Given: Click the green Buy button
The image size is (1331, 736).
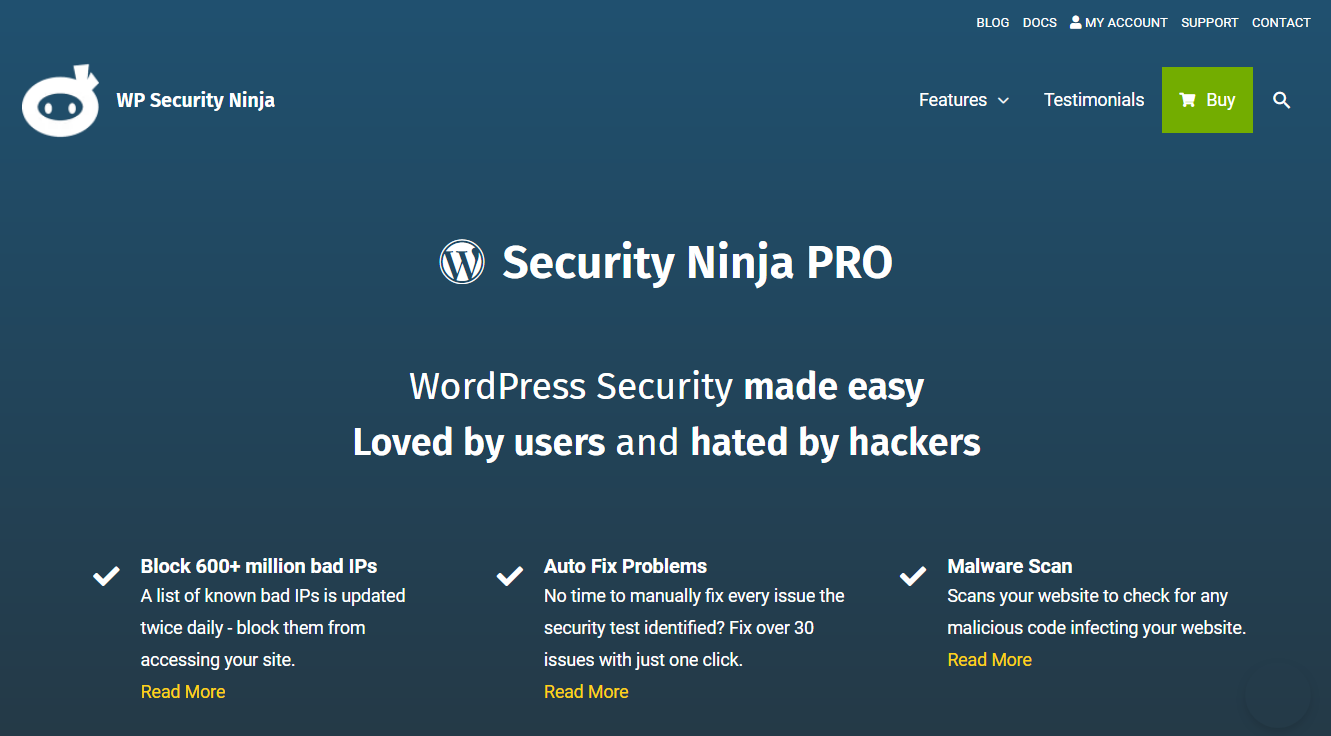Looking at the screenshot, I should 1207,100.
